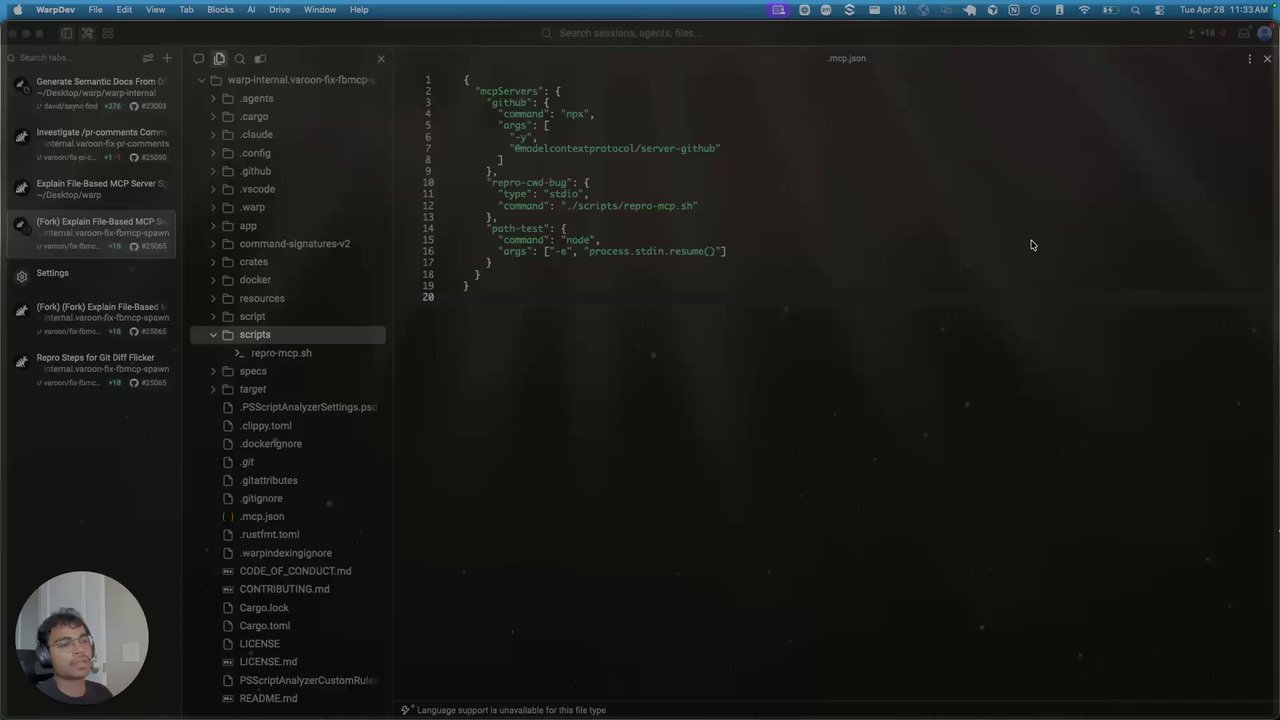Viewport: 1280px width, 720px height.
Task: Select the docker folder row
Action: 288,280
